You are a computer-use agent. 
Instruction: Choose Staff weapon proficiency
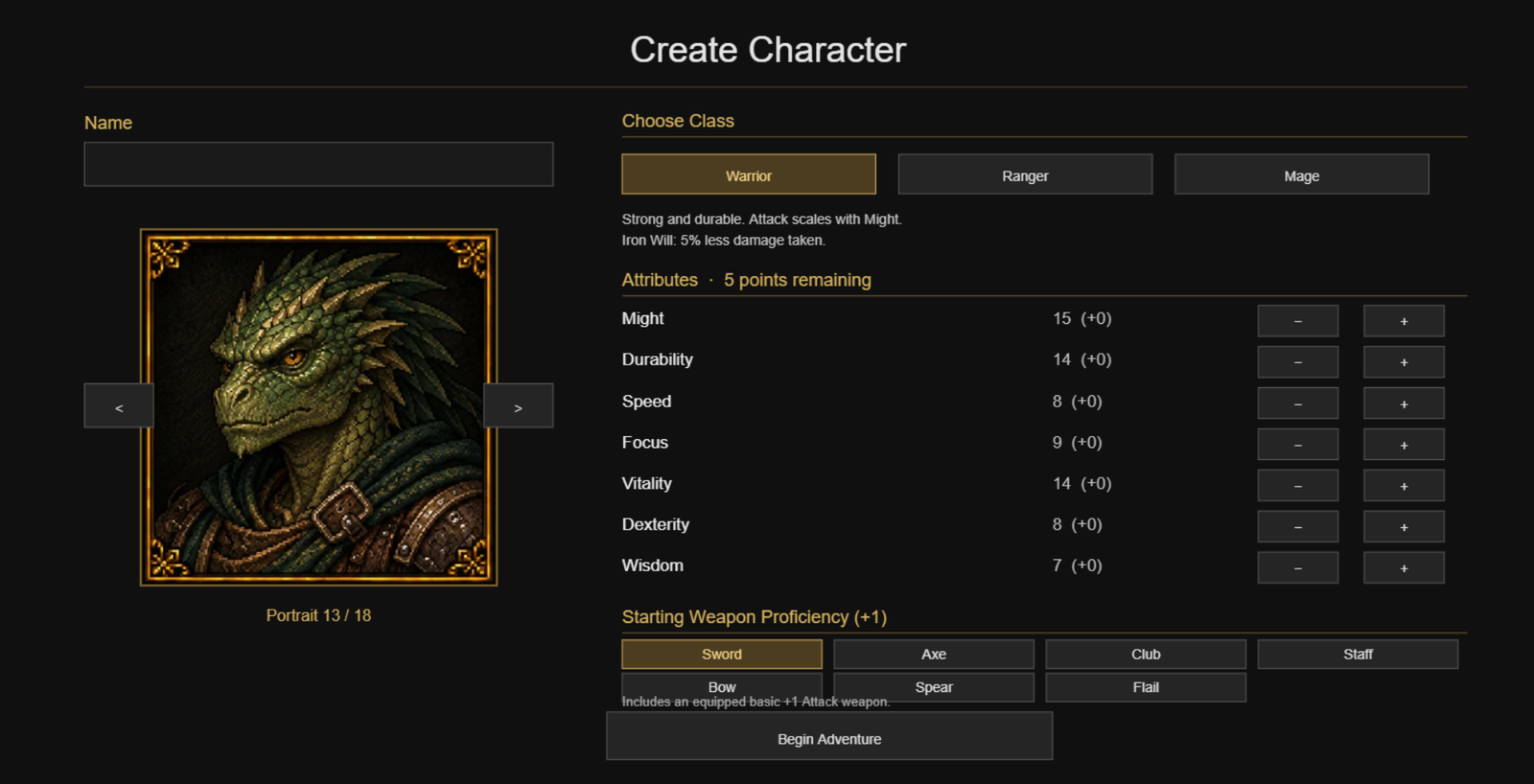click(x=1358, y=654)
